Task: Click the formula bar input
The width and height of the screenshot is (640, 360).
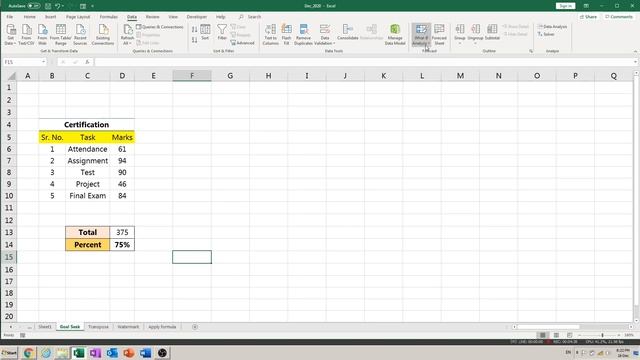Action: (x=363, y=62)
